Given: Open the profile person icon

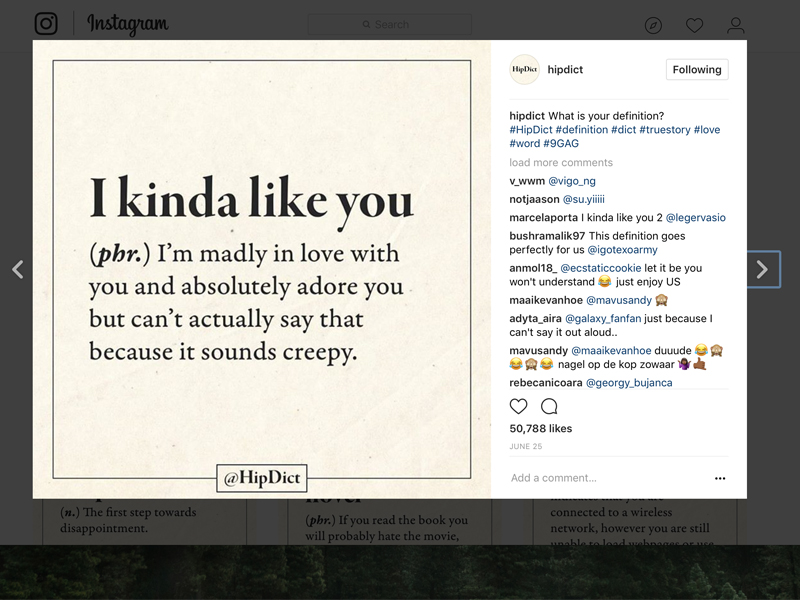Looking at the screenshot, I should coord(736,25).
